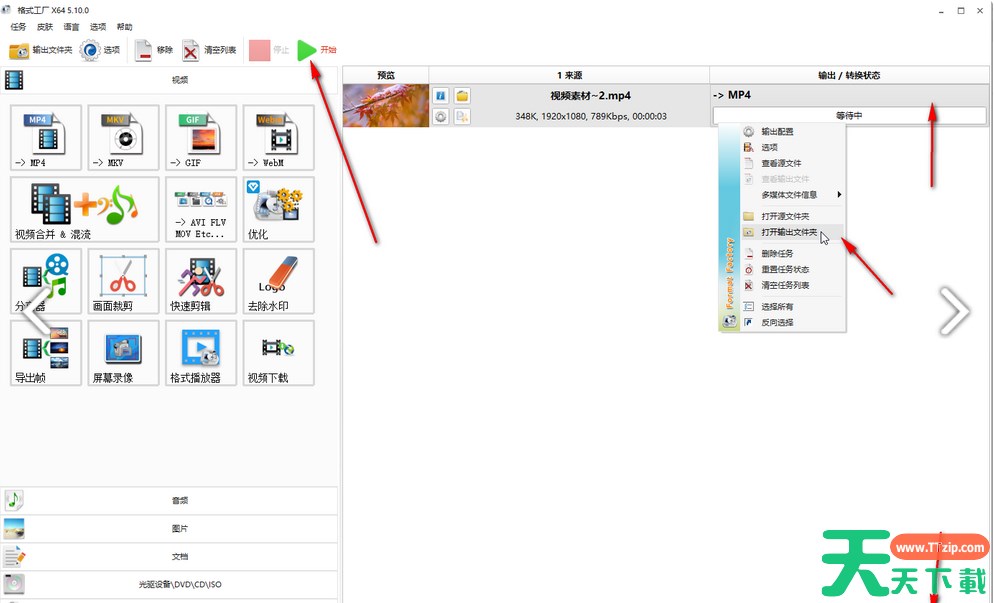The width and height of the screenshot is (994, 603).
Task: Select the -> MKV conversion tile
Action: (124, 138)
